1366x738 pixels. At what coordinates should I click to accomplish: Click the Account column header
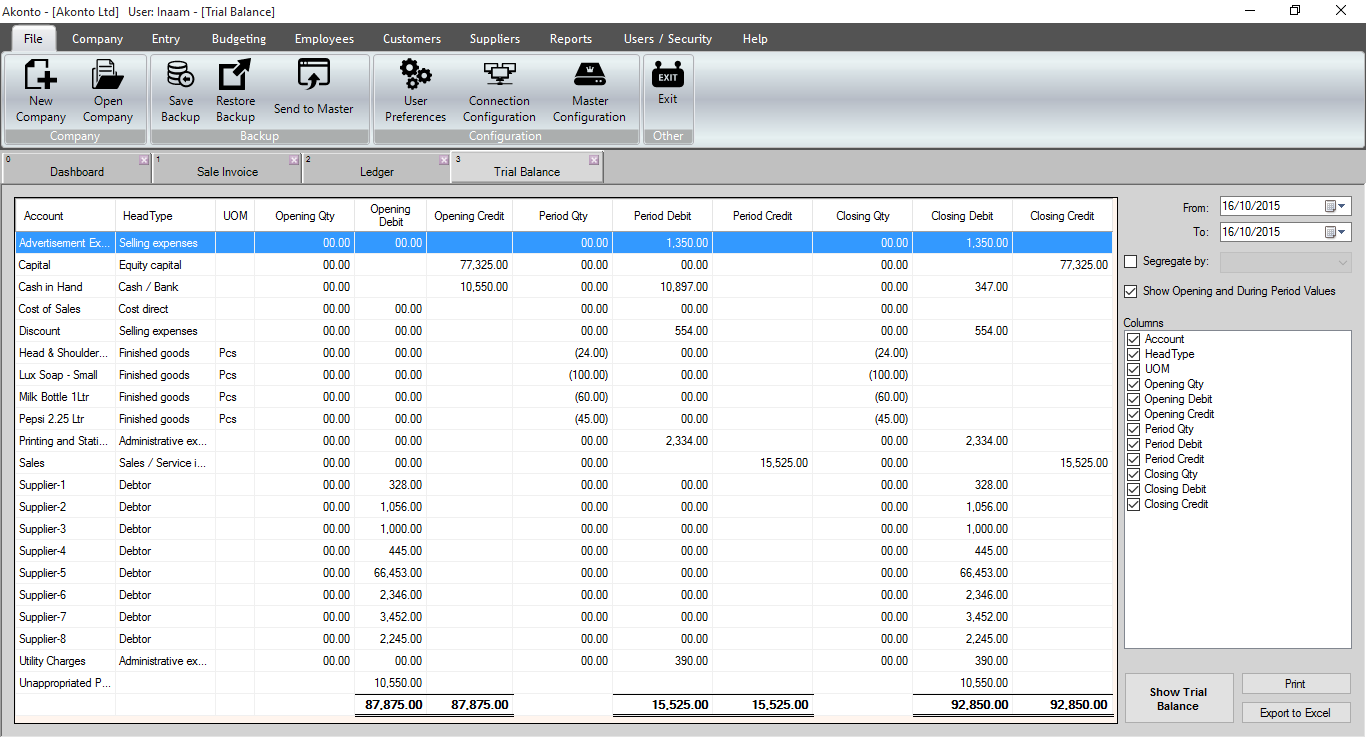pyautogui.click(x=66, y=215)
